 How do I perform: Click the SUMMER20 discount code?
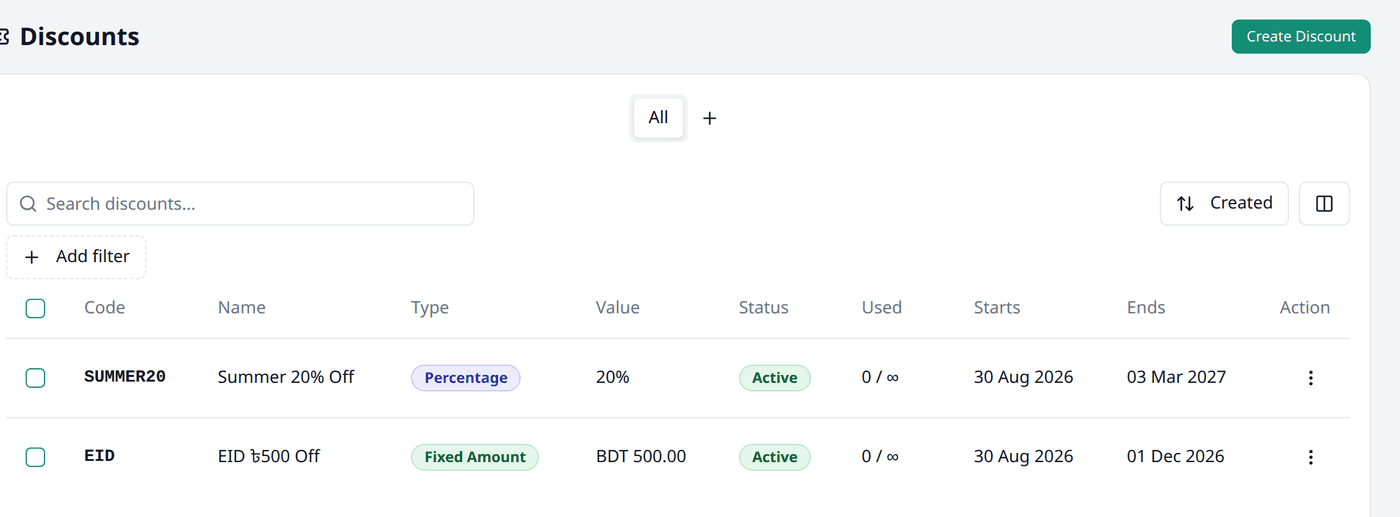coord(125,377)
